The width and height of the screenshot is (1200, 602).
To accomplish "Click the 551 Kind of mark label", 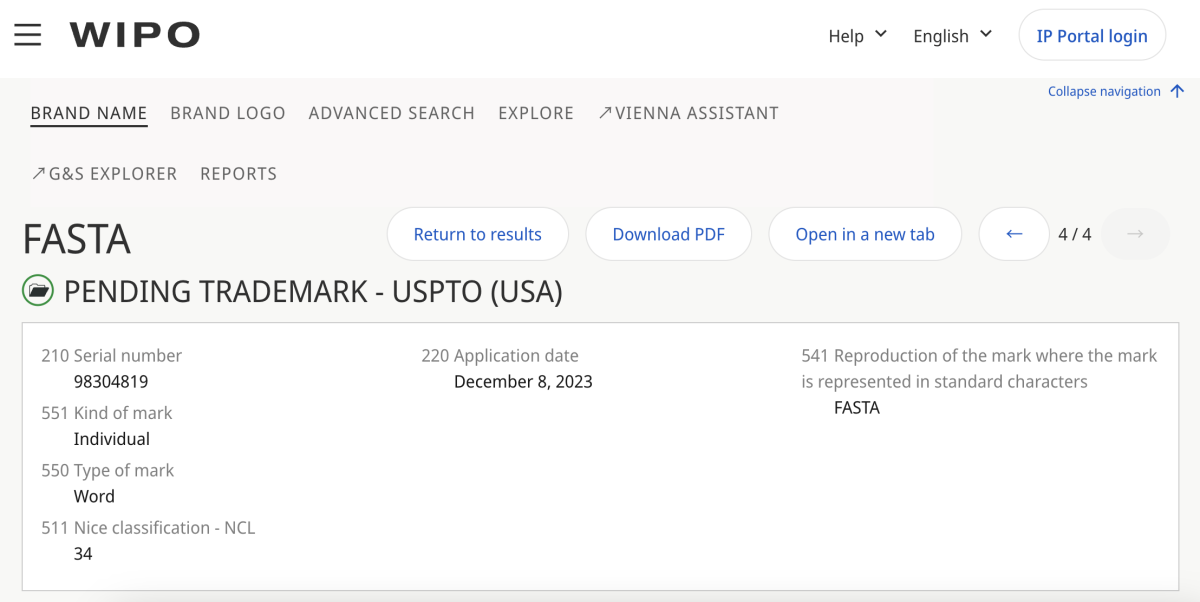I will 107,413.
